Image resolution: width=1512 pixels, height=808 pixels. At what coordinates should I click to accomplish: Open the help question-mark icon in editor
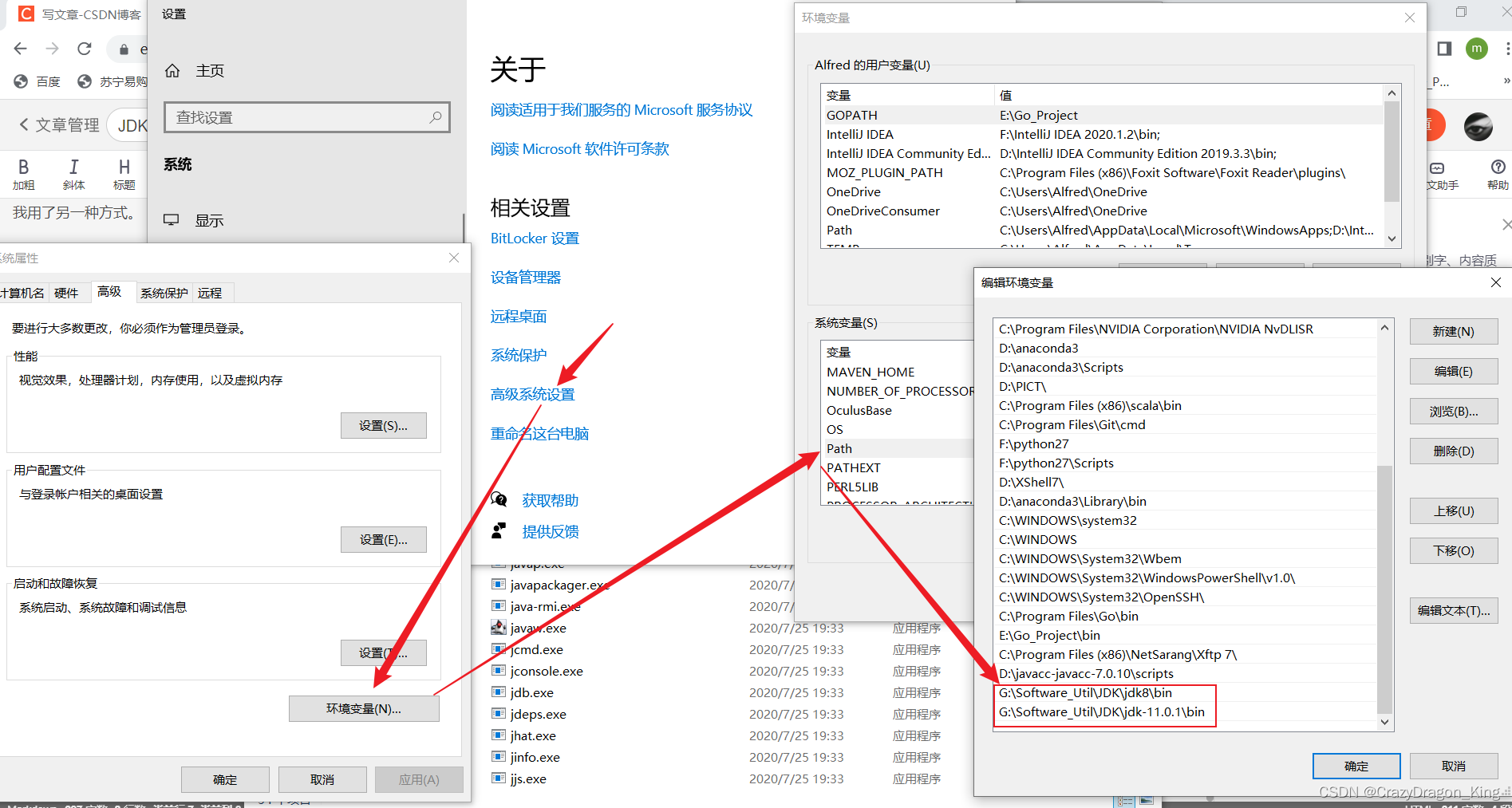pyautogui.click(x=1498, y=167)
